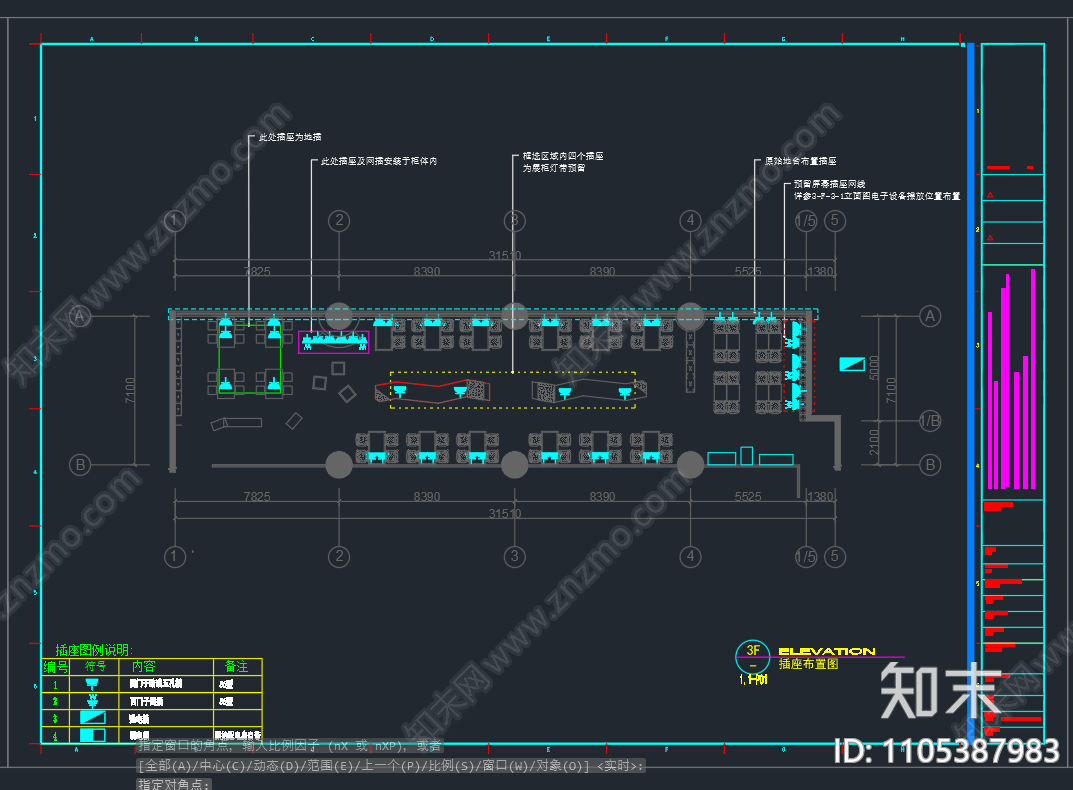Choose the 范围(E) command option

point(331,765)
